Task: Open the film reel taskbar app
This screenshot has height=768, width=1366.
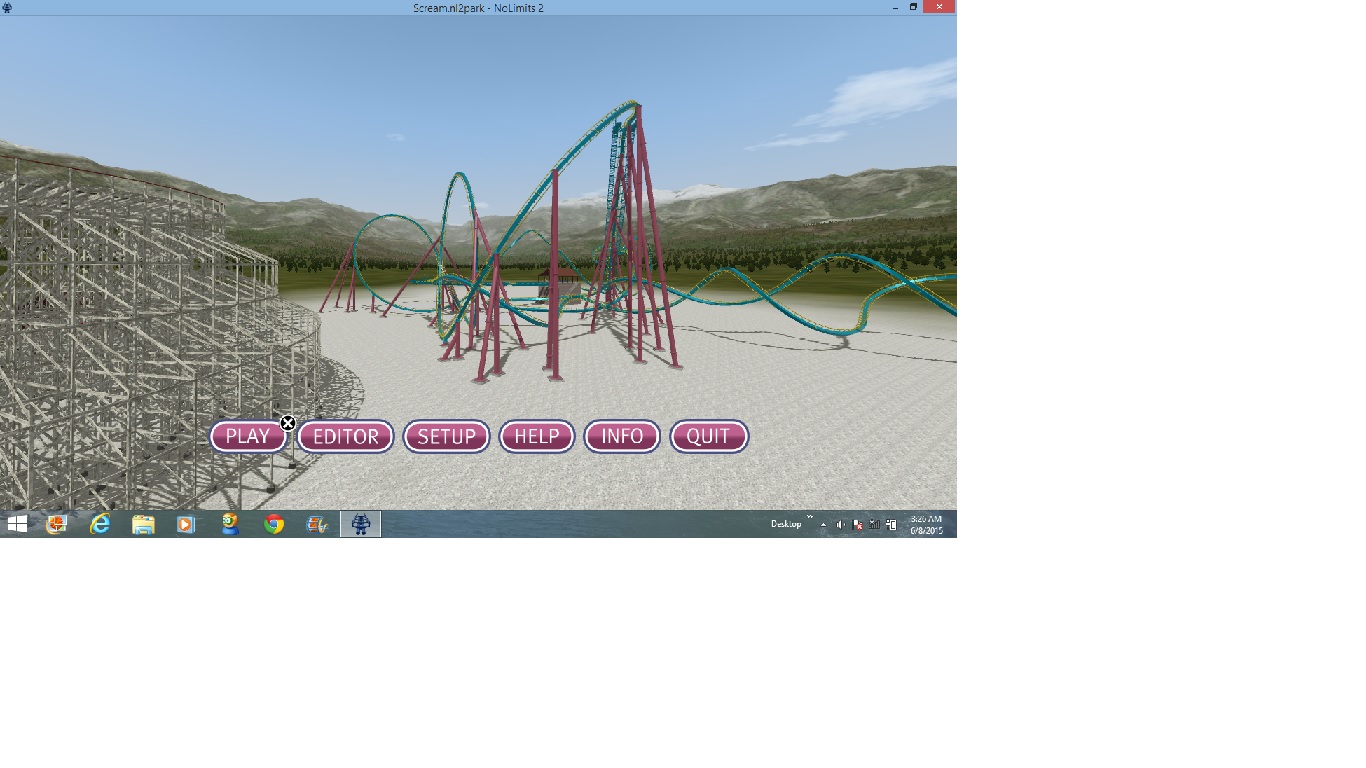Action: 317,524
